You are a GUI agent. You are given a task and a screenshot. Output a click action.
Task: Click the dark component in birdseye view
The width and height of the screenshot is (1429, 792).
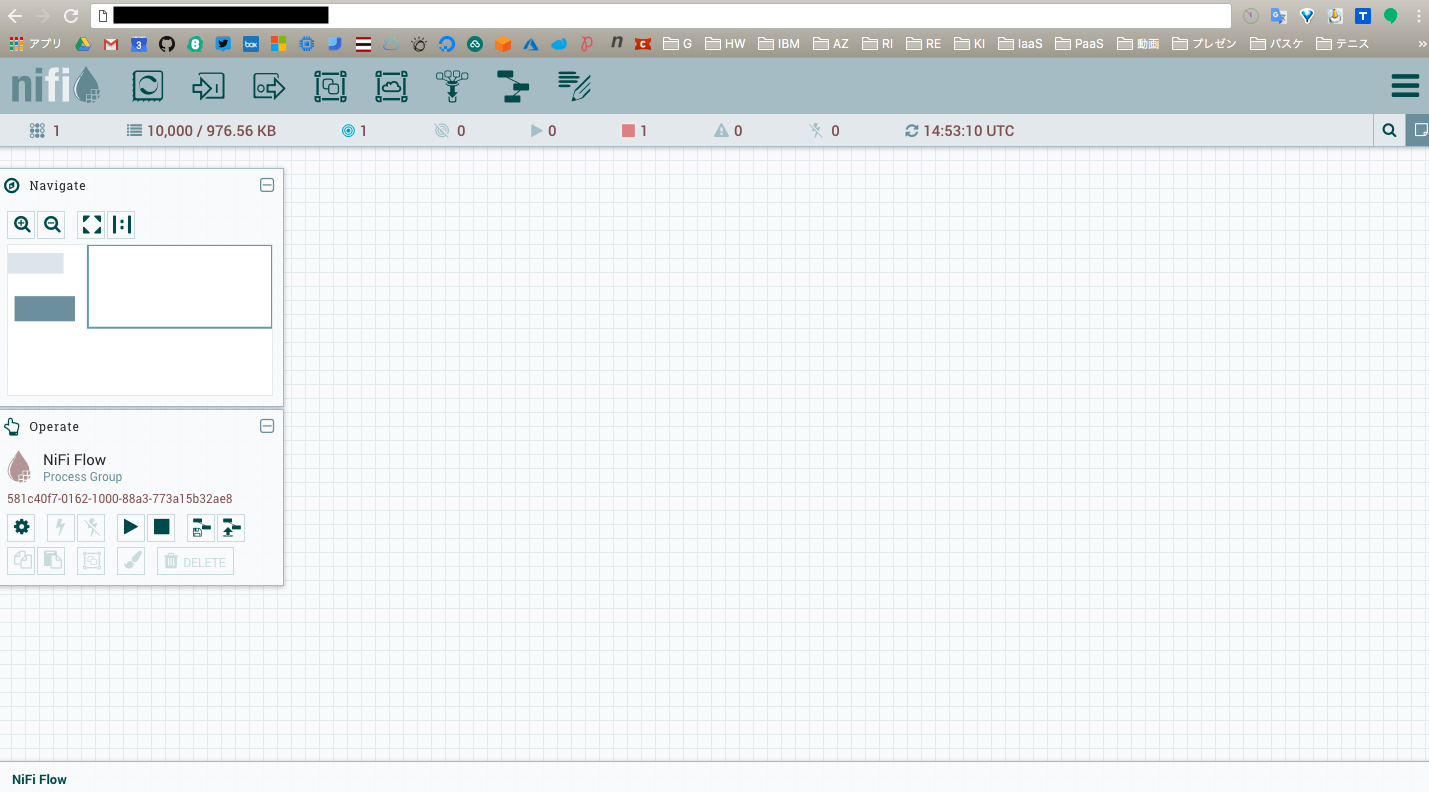coord(45,309)
